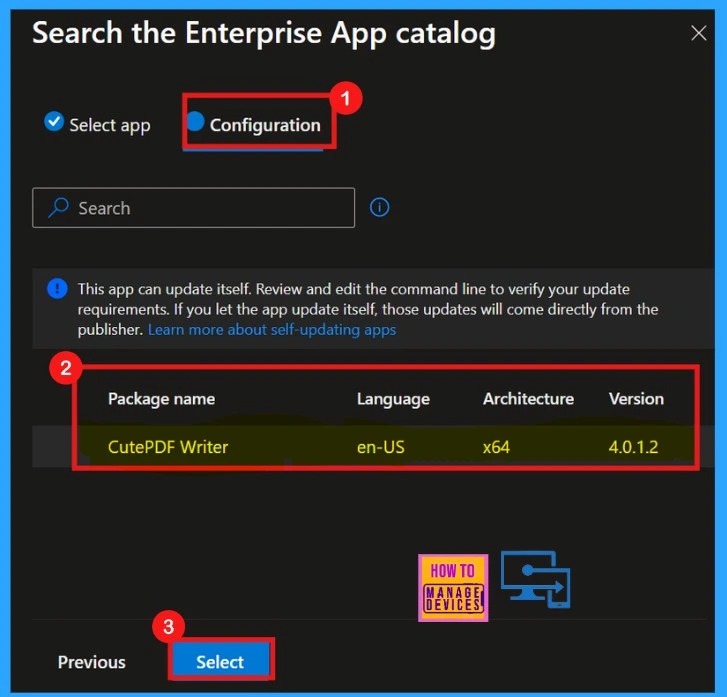
Task: Sort by the Language column header
Action: tap(393, 399)
